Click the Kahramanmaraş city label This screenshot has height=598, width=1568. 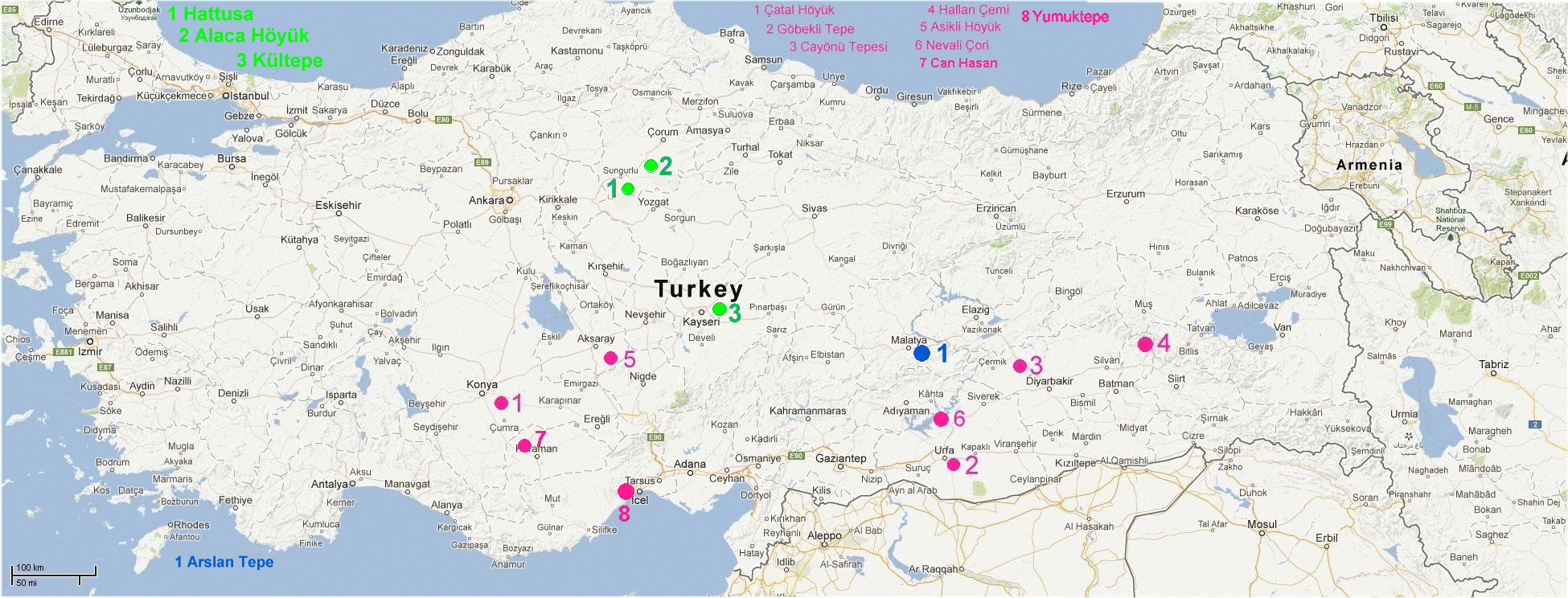click(x=807, y=411)
